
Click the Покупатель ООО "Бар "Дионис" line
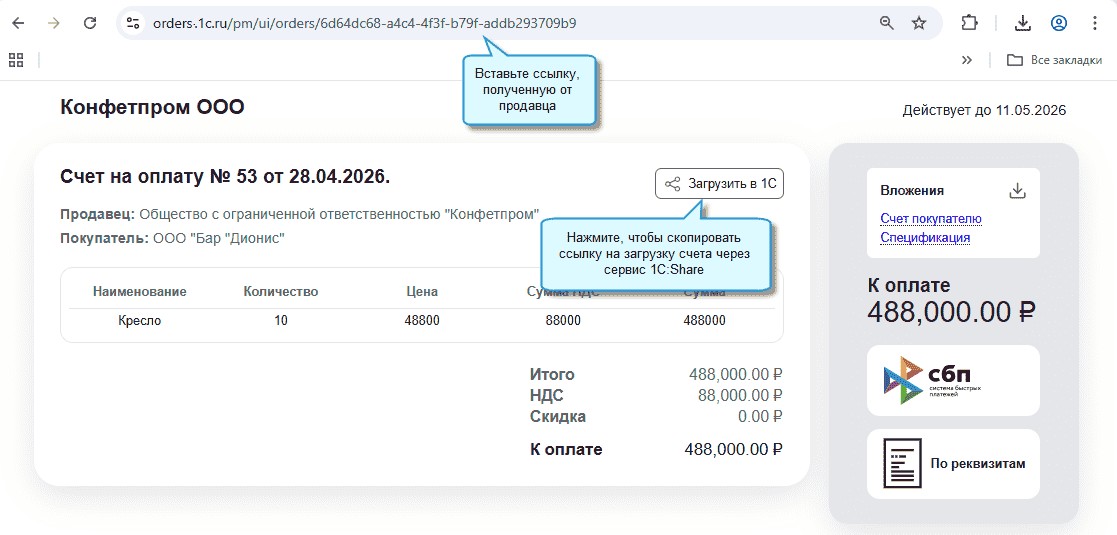(x=172, y=238)
